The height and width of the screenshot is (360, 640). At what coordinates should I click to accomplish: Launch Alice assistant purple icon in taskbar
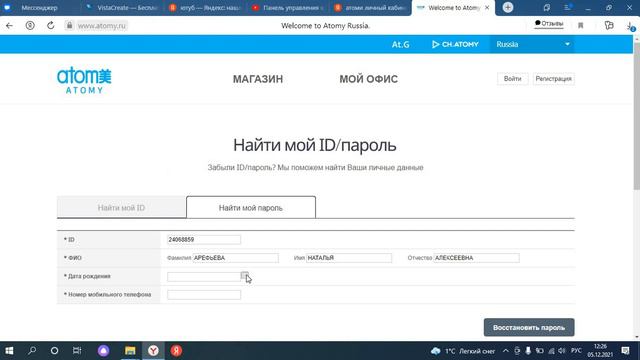pyautogui.click(x=104, y=351)
